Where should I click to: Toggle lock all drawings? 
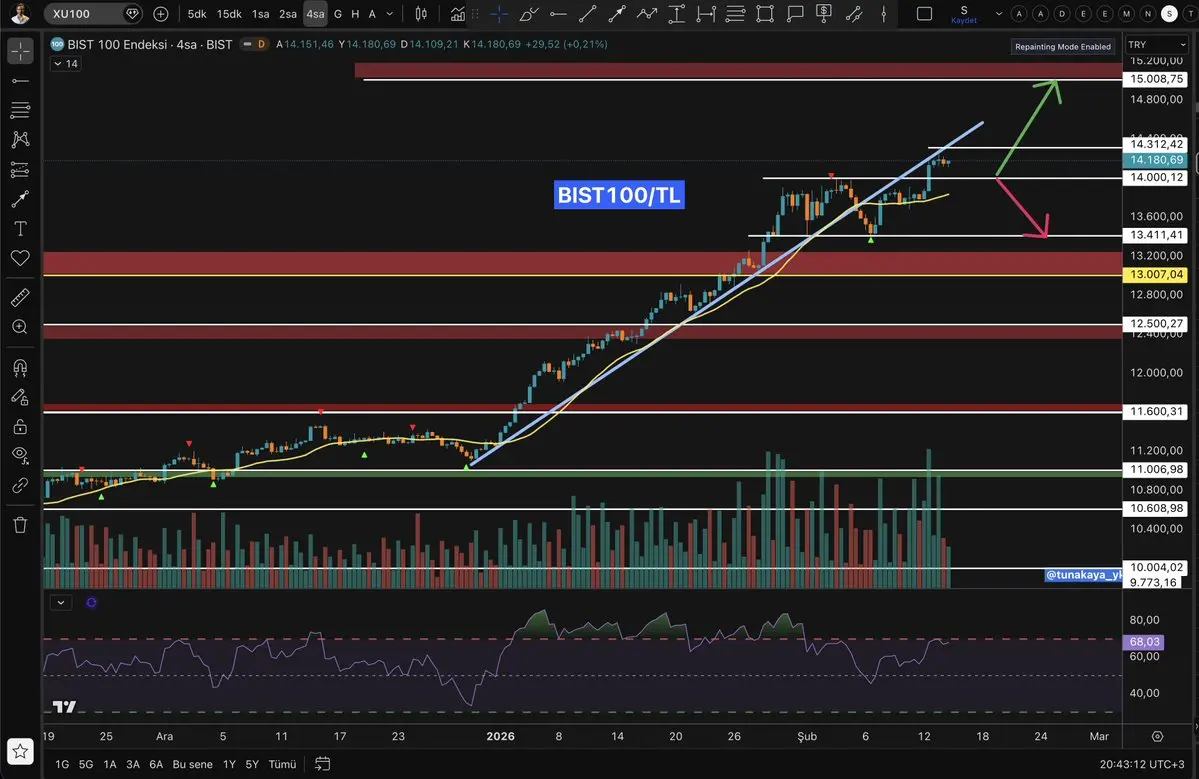tap(21, 427)
